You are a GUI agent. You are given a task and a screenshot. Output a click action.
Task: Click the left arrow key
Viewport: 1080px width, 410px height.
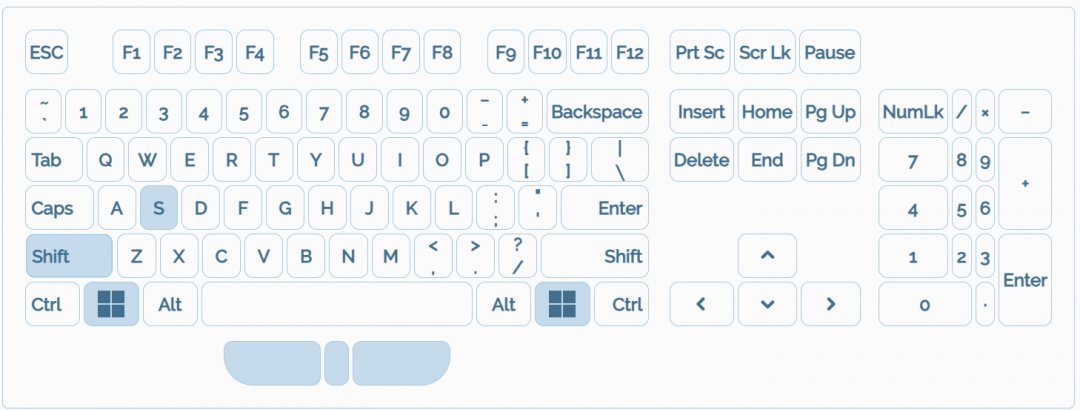[x=700, y=304]
